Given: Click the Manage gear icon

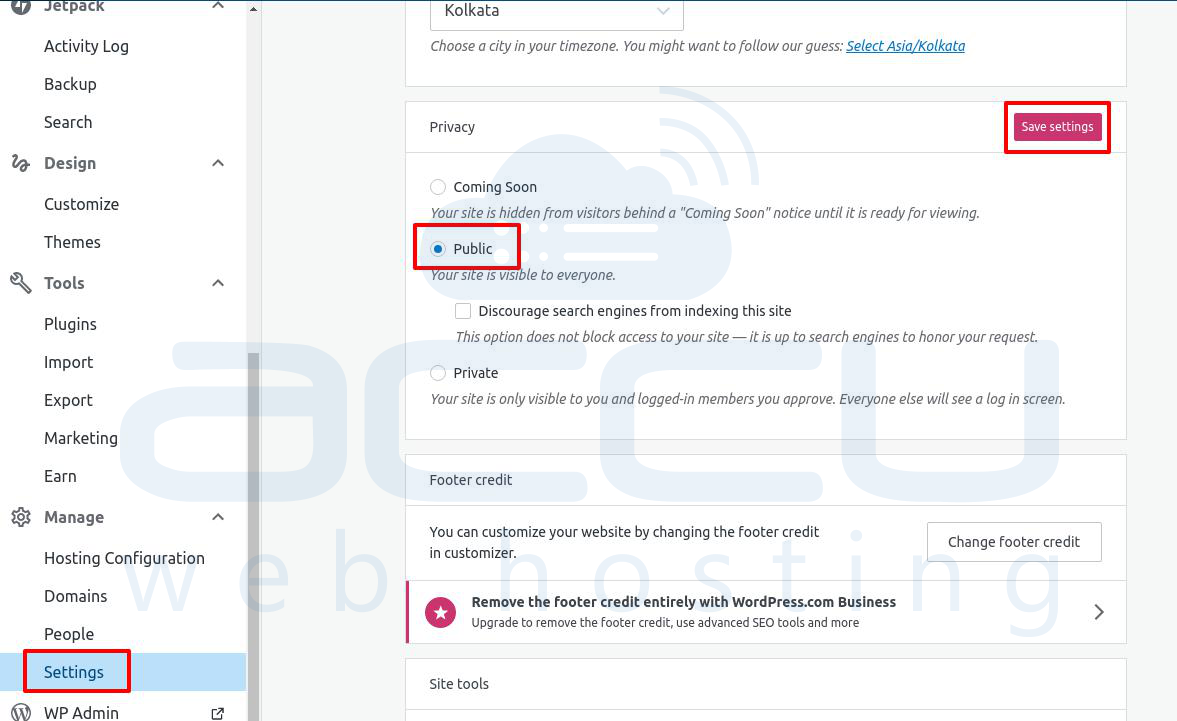Looking at the screenshot, I should pyautogui.click(x=20, y=517).
